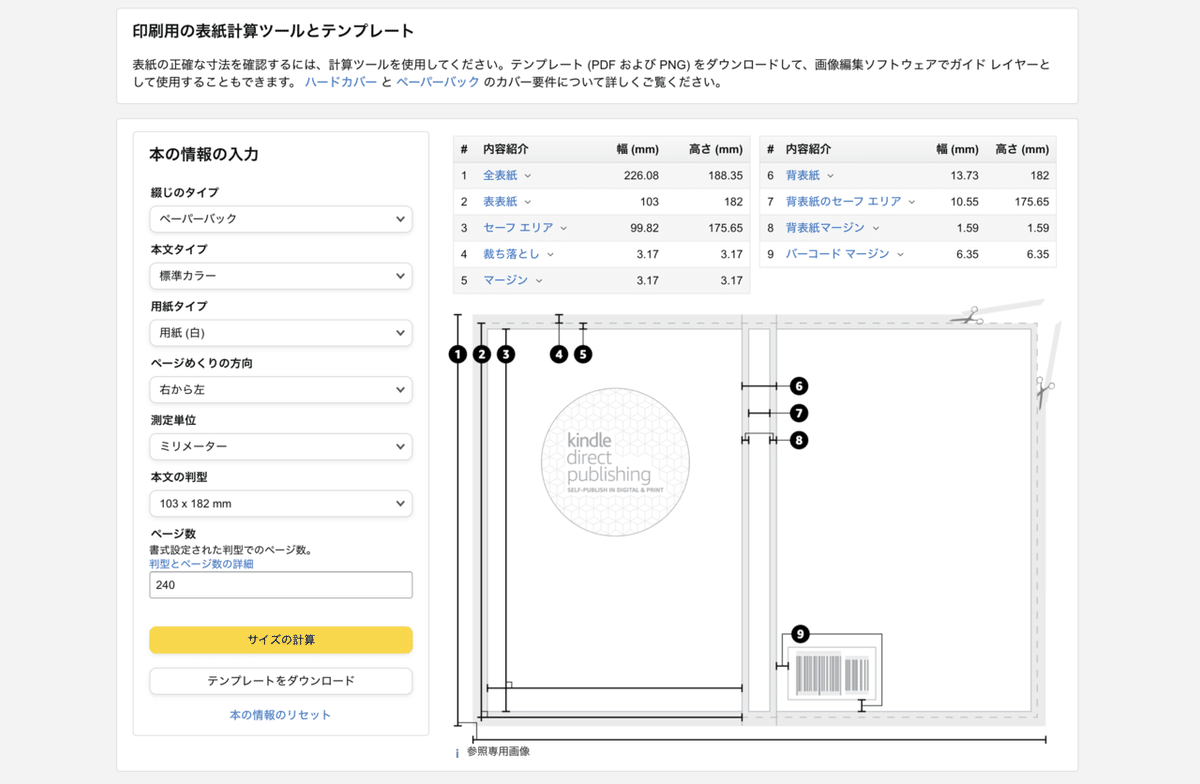Click the 印刷用の表紙計算ツールとテンプレート heading
Image resolution: width=1200 pixels, height=784 pixels.
(273, 32)
